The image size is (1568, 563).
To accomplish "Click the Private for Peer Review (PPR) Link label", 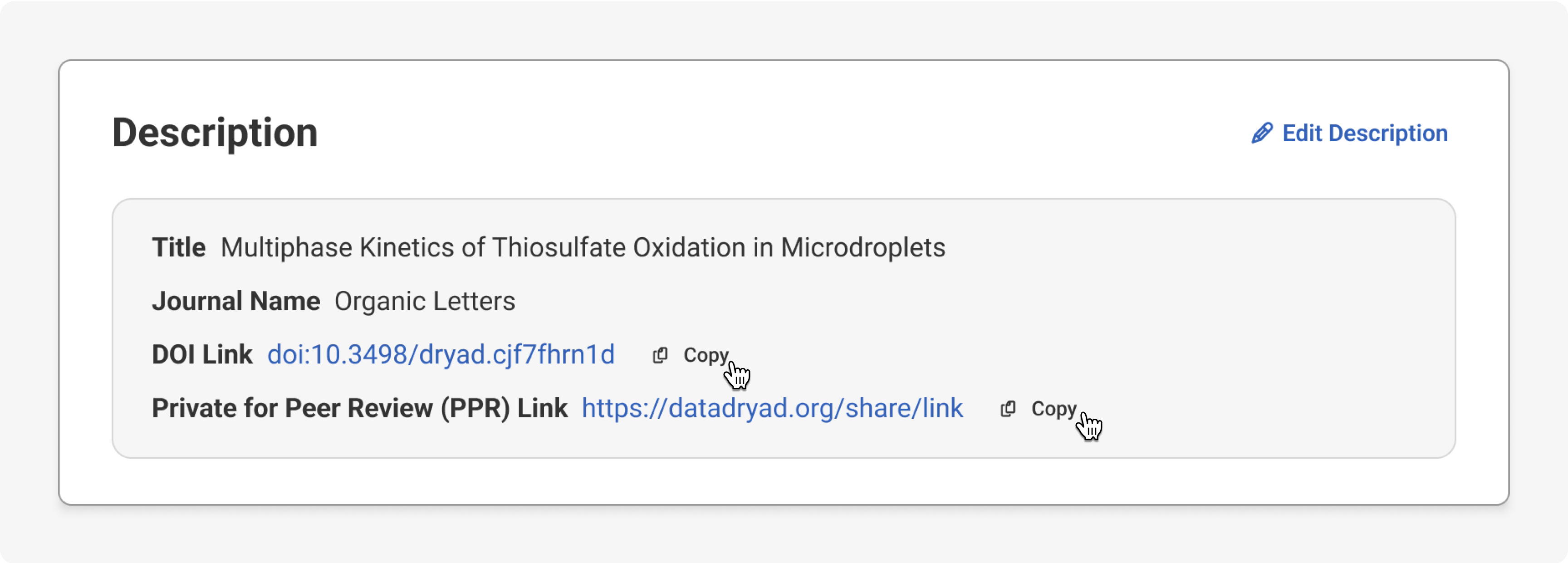I will point(359,408).
